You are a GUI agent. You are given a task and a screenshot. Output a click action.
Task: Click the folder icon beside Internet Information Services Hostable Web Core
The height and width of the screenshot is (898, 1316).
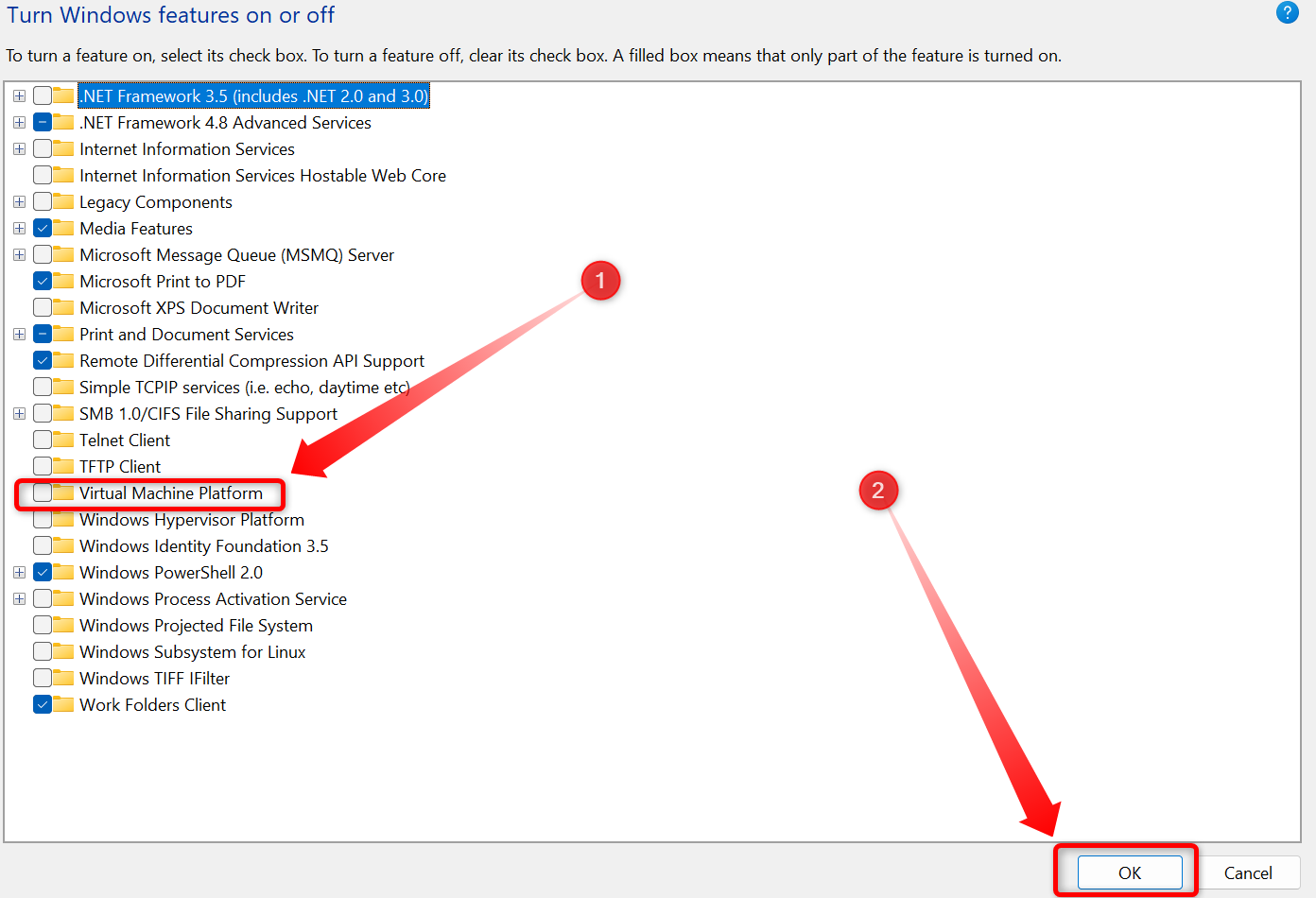coord(63,175)
